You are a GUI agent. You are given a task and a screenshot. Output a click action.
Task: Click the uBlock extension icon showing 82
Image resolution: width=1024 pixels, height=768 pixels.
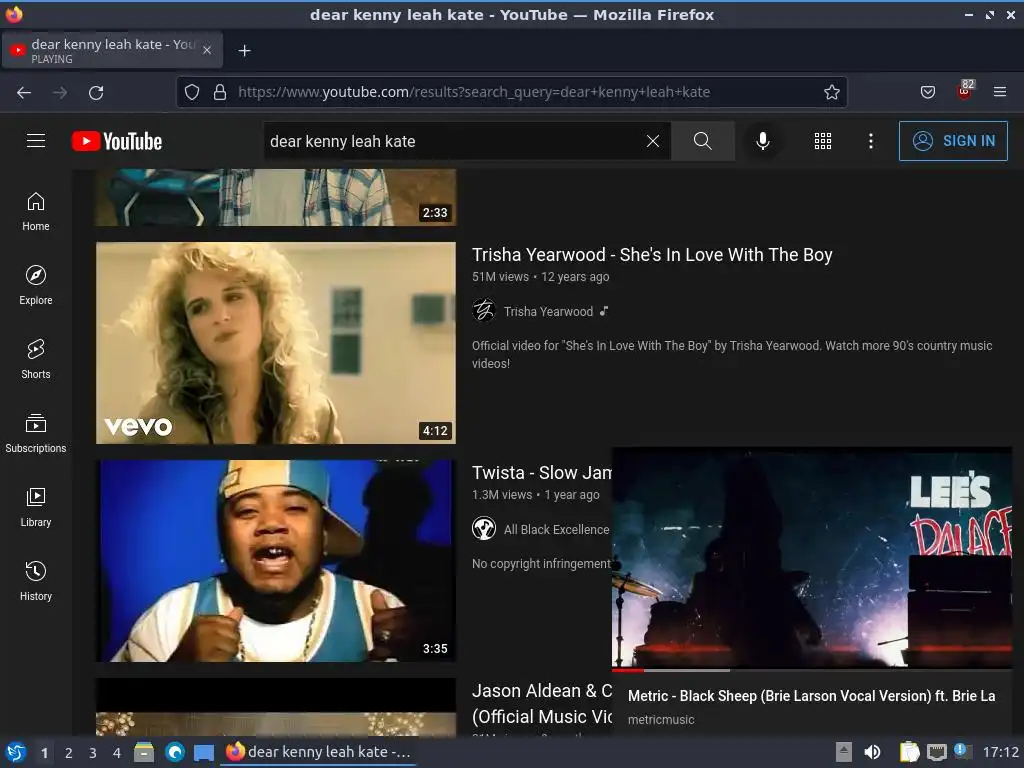pos(965,90)
